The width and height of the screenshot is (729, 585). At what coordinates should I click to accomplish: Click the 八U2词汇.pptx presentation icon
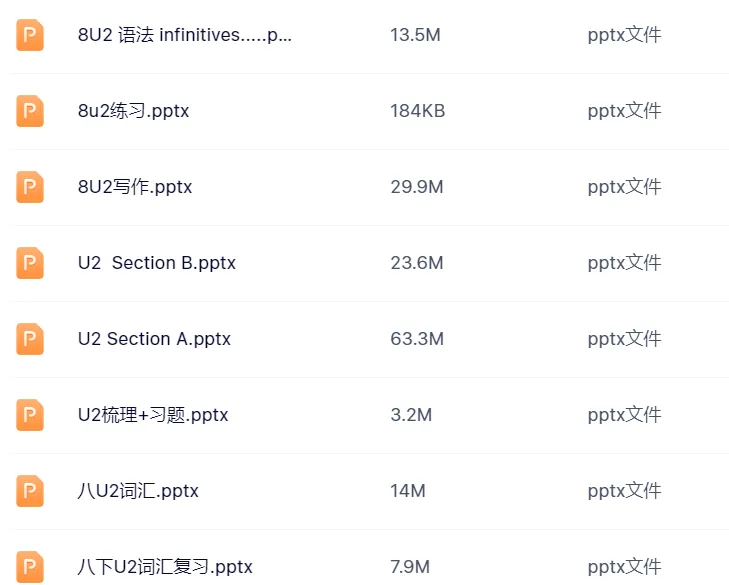coord(30,491)
